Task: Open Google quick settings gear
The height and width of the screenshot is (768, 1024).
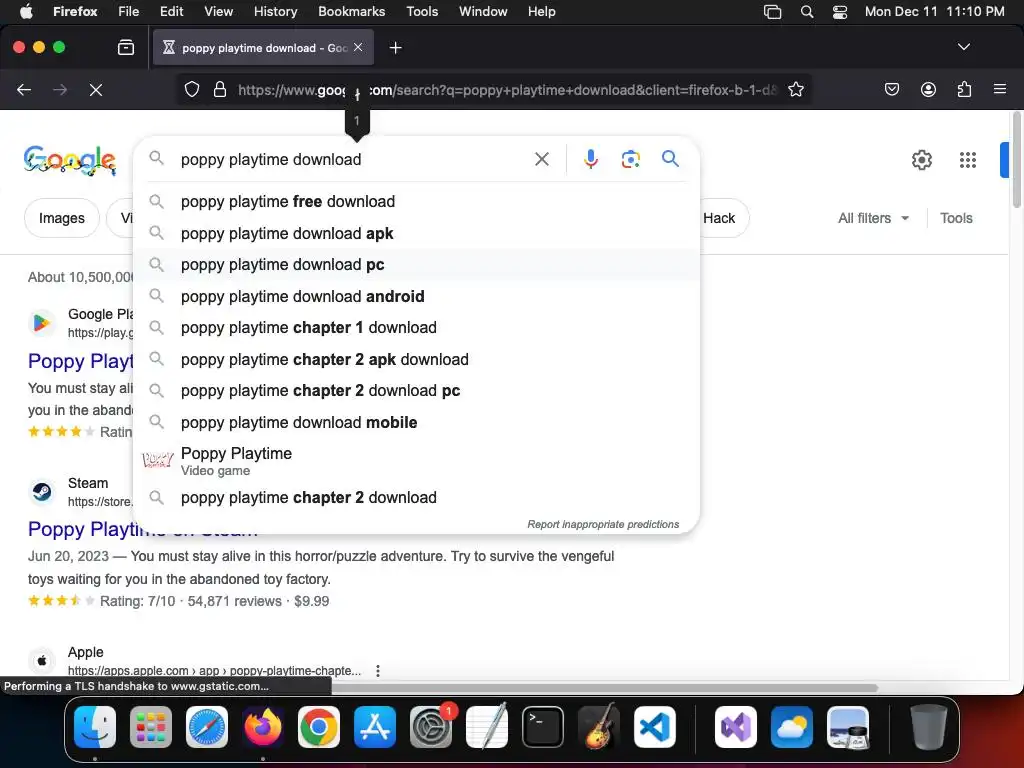Action: point(921,159)
